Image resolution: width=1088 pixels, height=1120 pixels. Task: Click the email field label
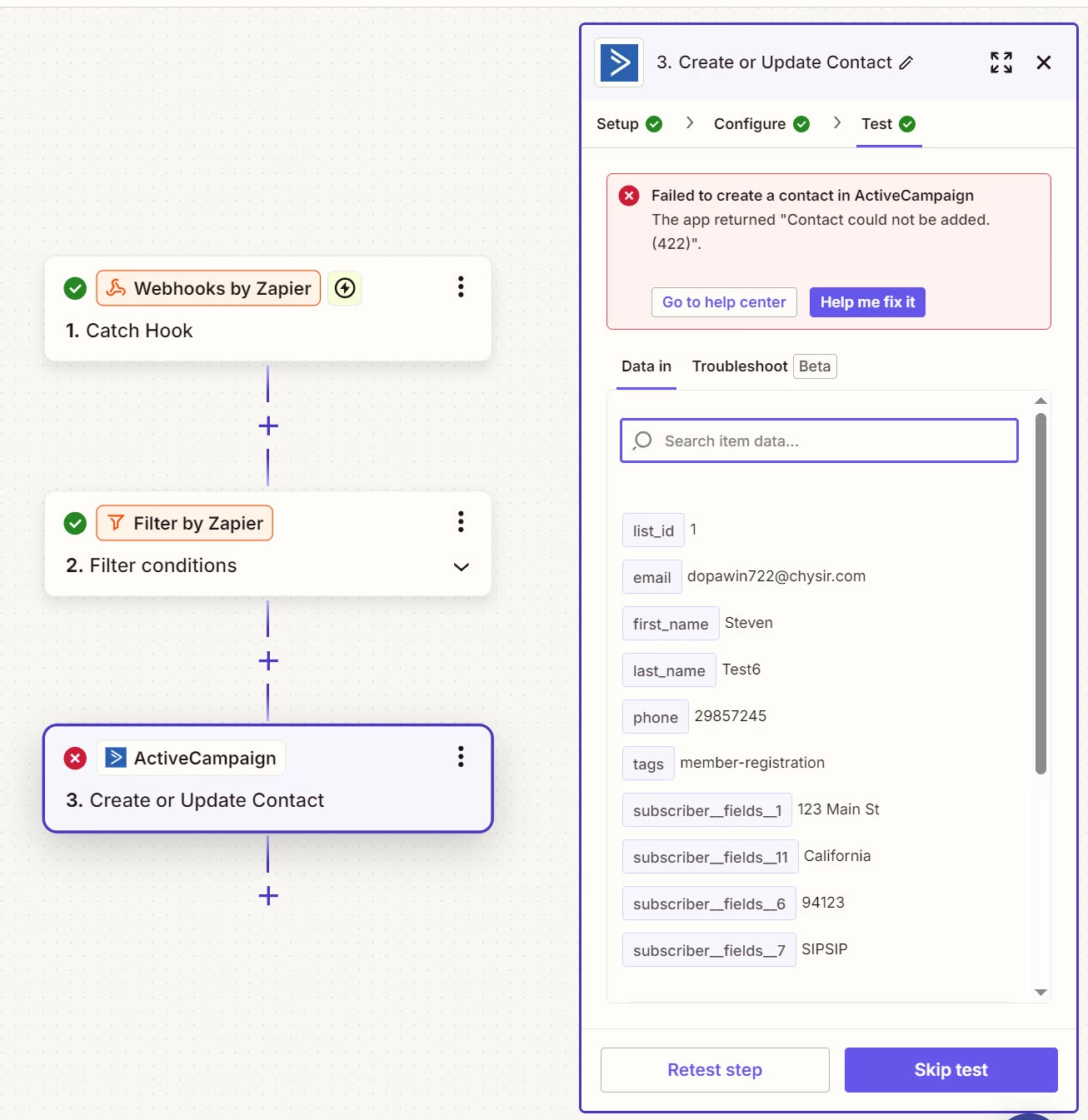[x=652, y=577]
